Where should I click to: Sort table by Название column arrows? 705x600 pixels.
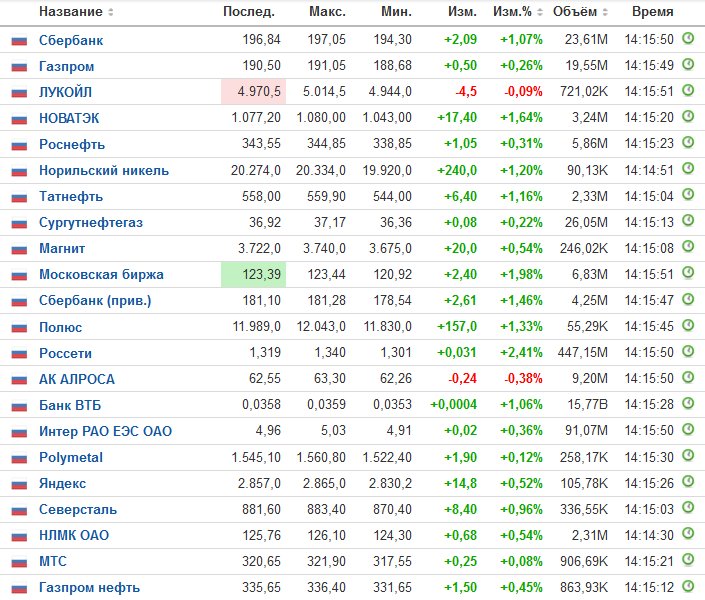111,12
